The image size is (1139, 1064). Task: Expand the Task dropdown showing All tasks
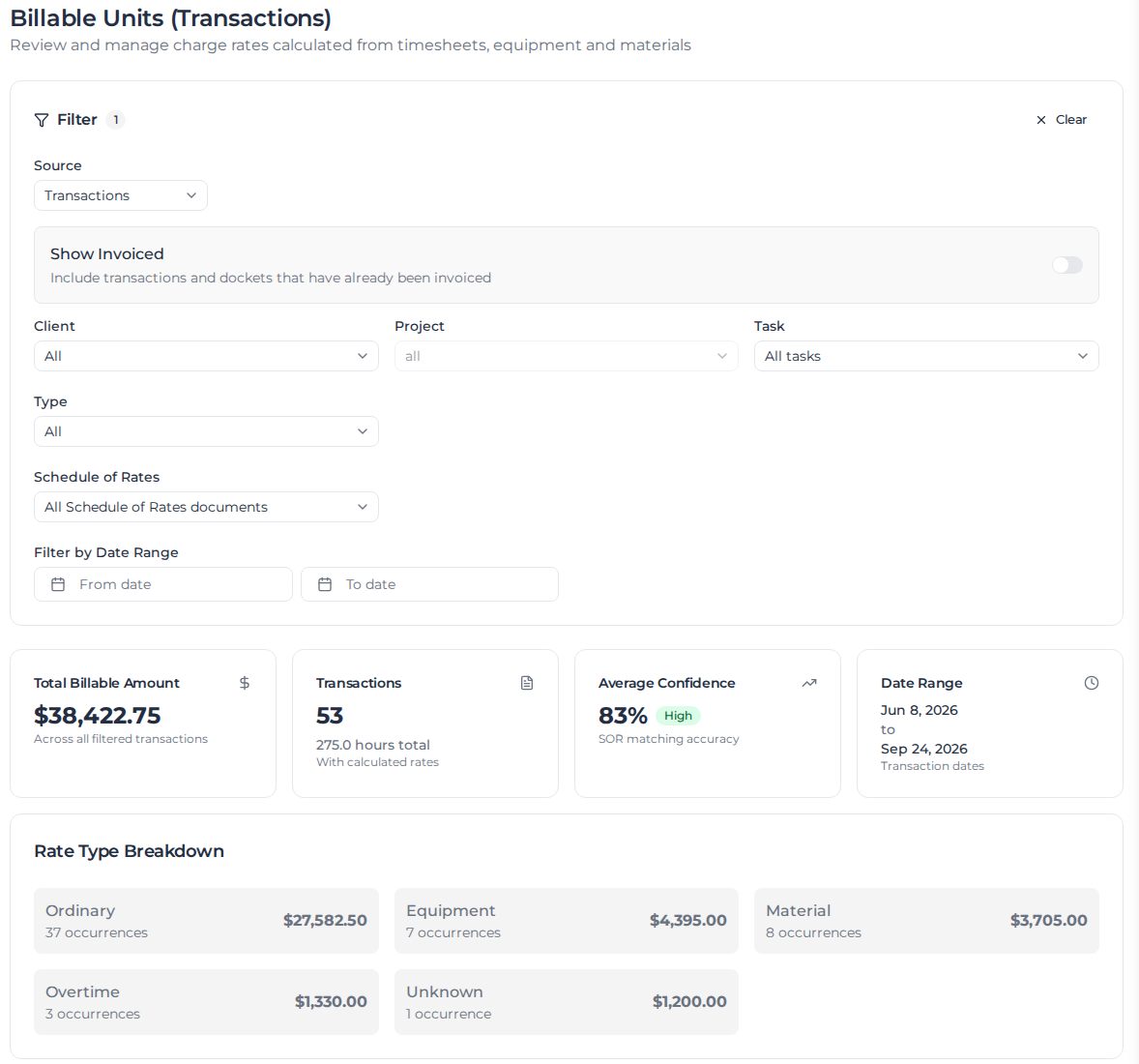click(926, 356)
